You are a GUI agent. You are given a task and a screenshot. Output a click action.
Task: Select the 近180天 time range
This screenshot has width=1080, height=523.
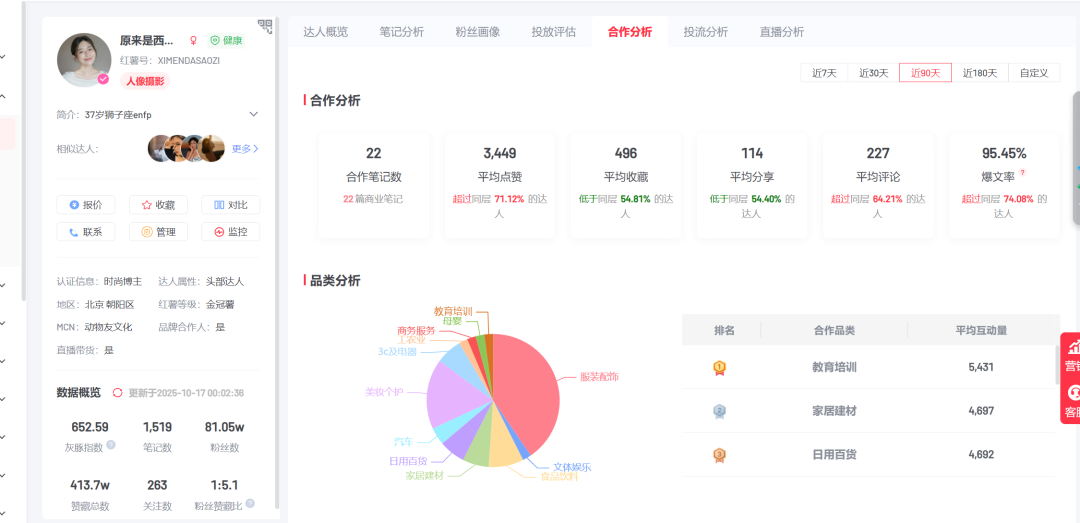(x=980, y=73)
